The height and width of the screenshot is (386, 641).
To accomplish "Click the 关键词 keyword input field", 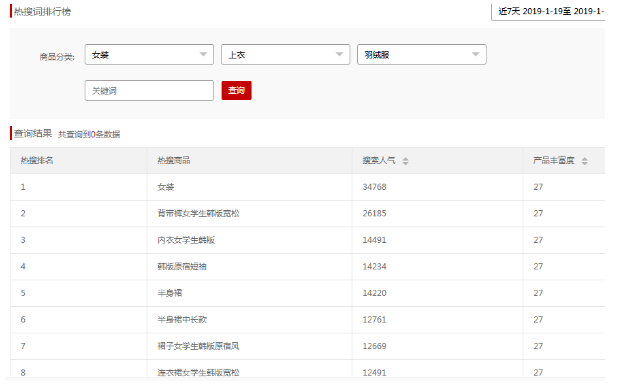I will (149, 90).
